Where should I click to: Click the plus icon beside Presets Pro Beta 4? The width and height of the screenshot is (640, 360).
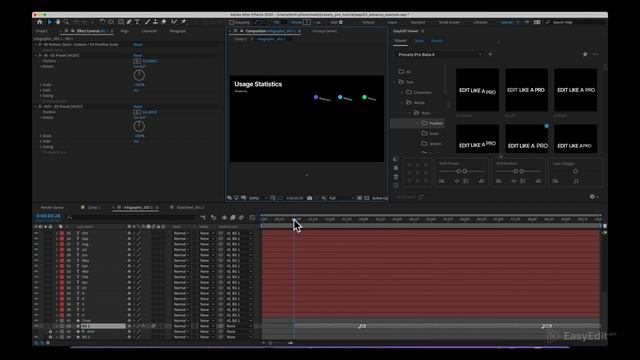click(490, 54)
